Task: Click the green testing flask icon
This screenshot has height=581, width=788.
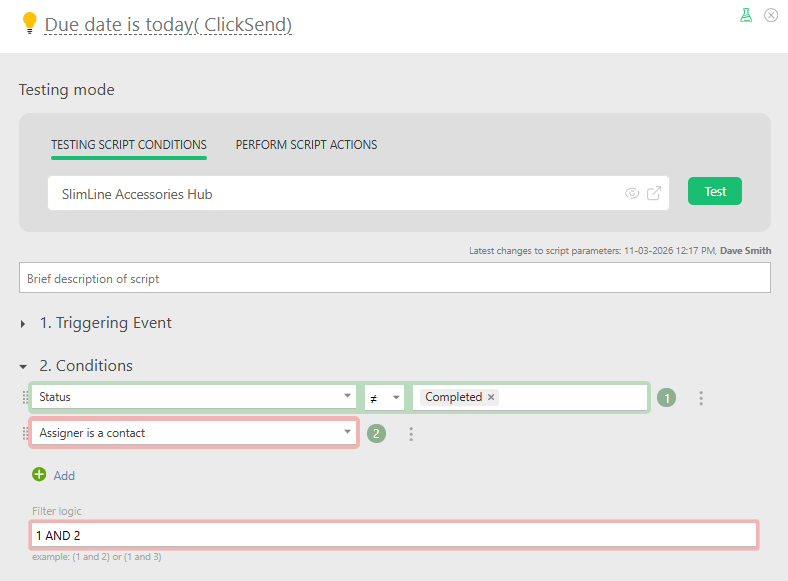Action: click(746, 15)
